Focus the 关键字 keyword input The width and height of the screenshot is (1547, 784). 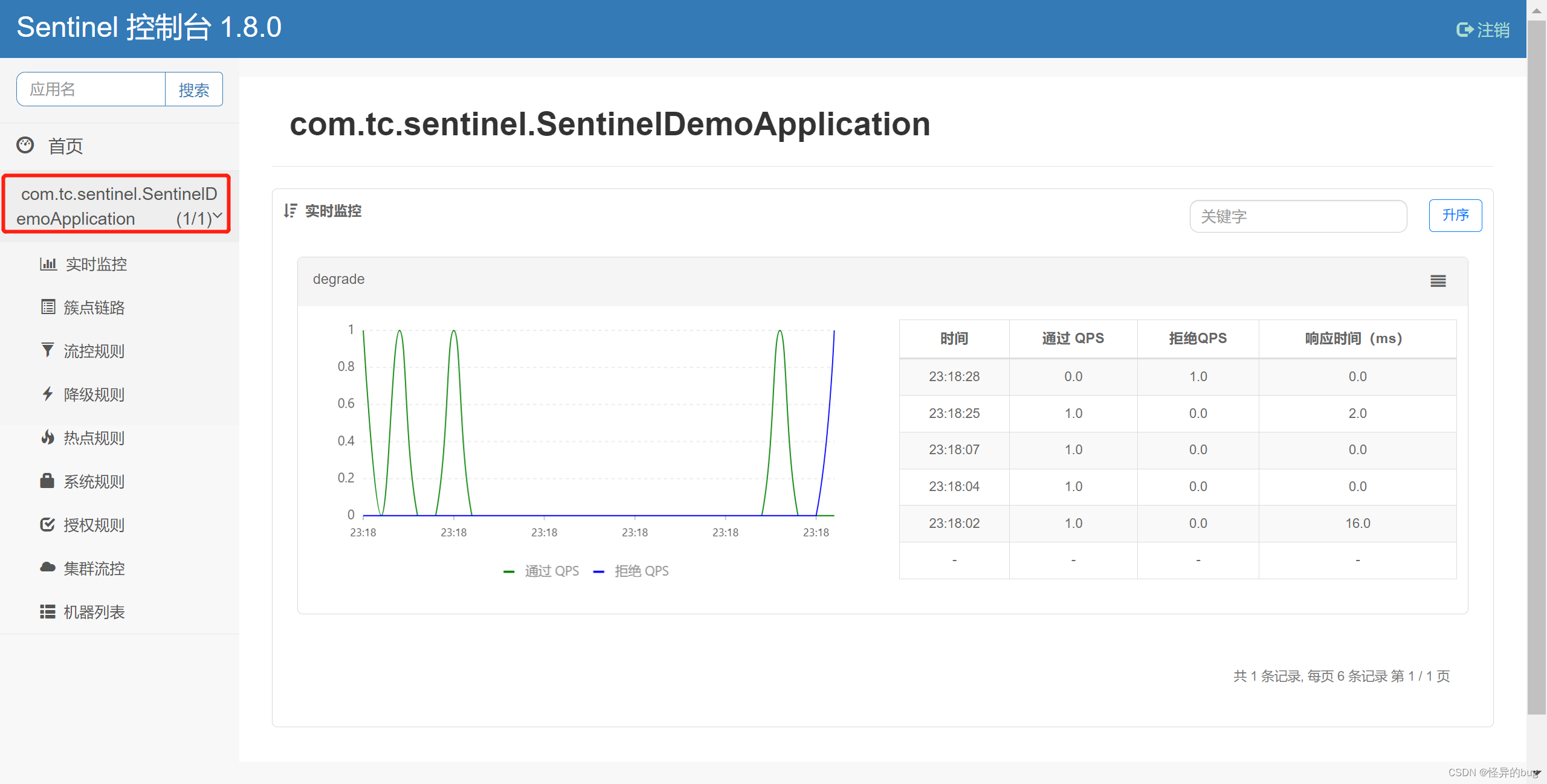click(x=1298, y=216)
